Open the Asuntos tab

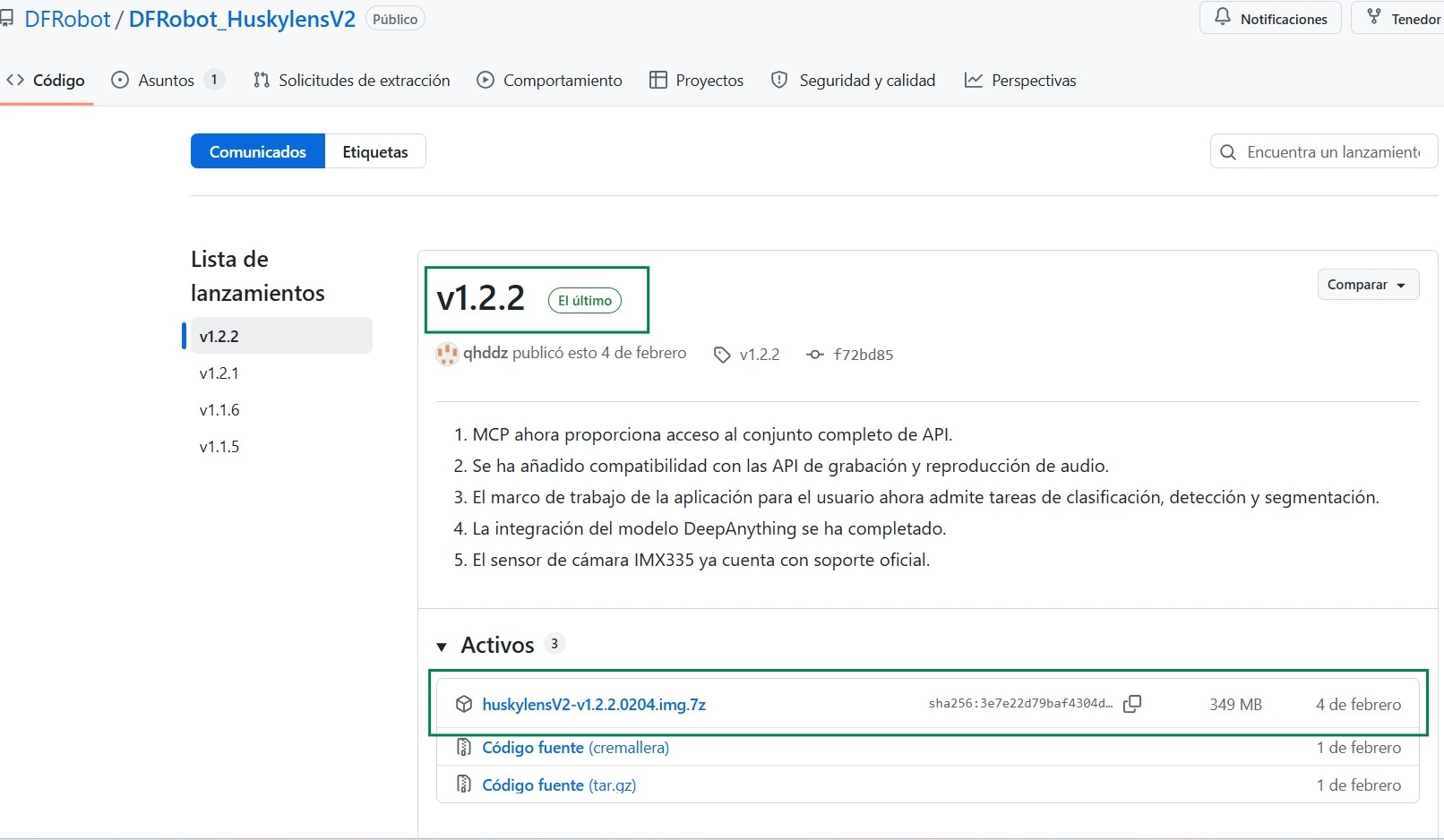click(168, 80)
